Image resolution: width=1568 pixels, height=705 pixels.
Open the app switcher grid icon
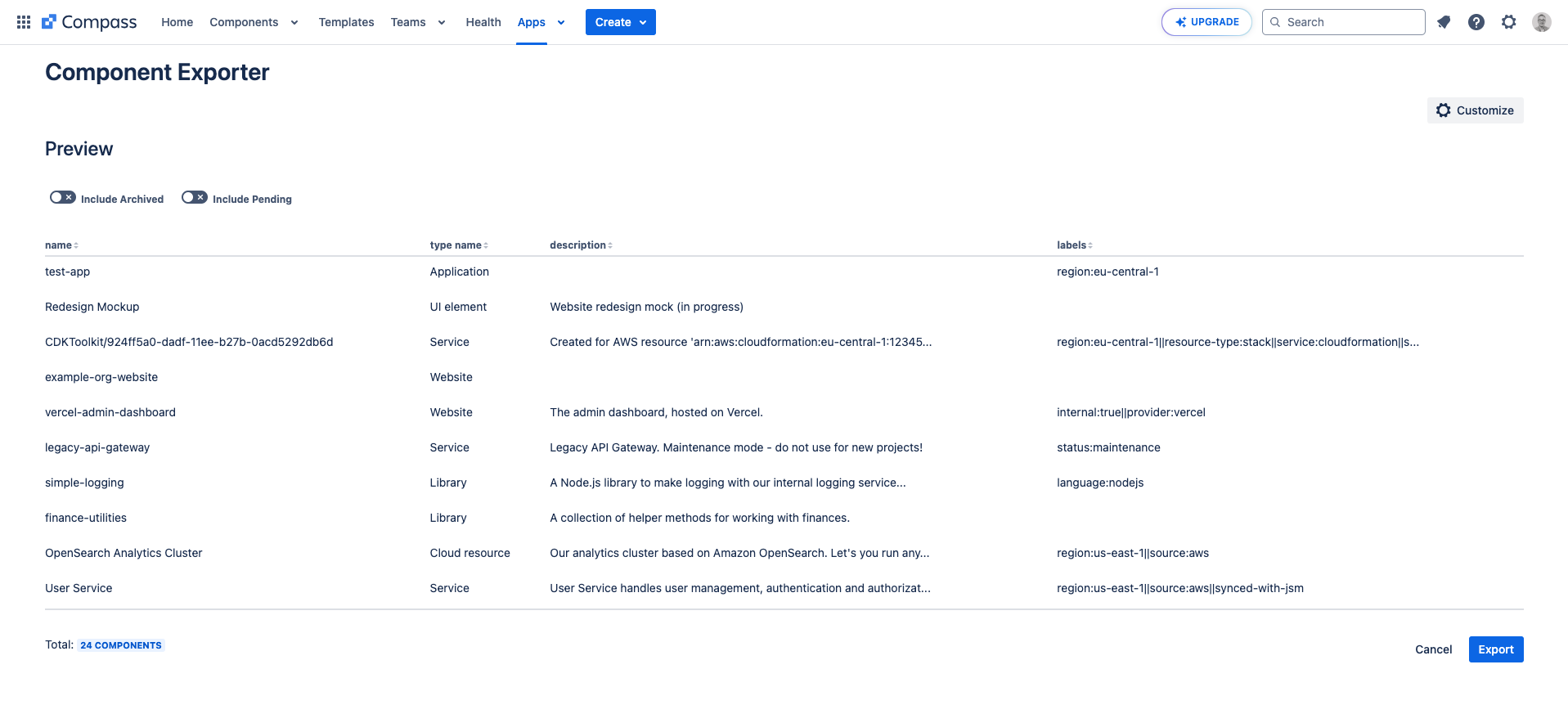point(24,22)
